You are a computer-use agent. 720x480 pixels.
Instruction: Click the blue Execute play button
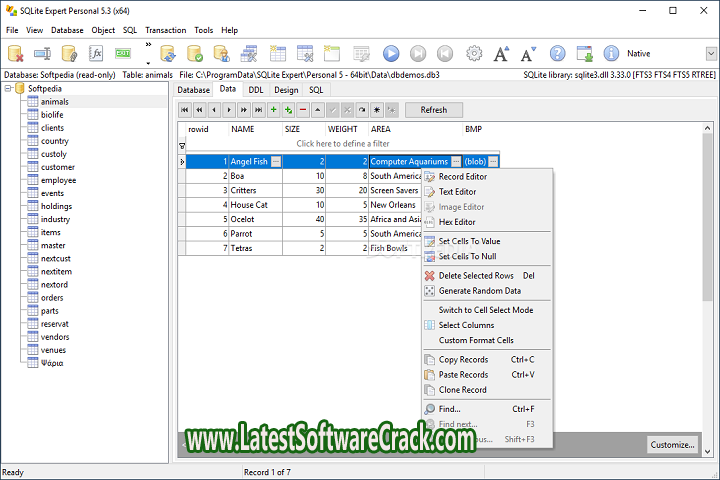click(x=391, y=53)
